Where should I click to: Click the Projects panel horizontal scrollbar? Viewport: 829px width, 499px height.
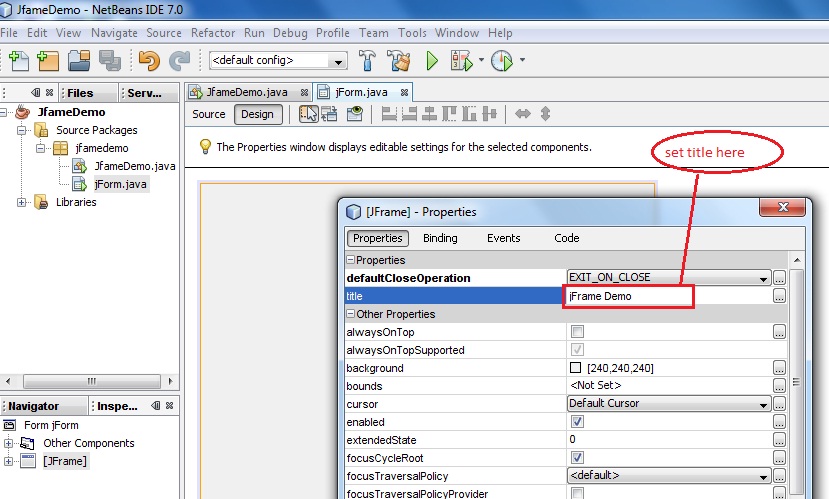tap(91, 381)
